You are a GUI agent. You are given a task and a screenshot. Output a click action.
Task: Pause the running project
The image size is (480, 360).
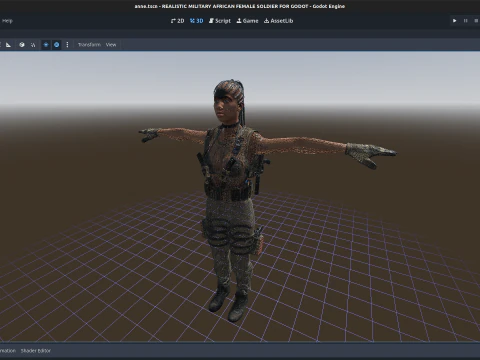coord(466,21)
